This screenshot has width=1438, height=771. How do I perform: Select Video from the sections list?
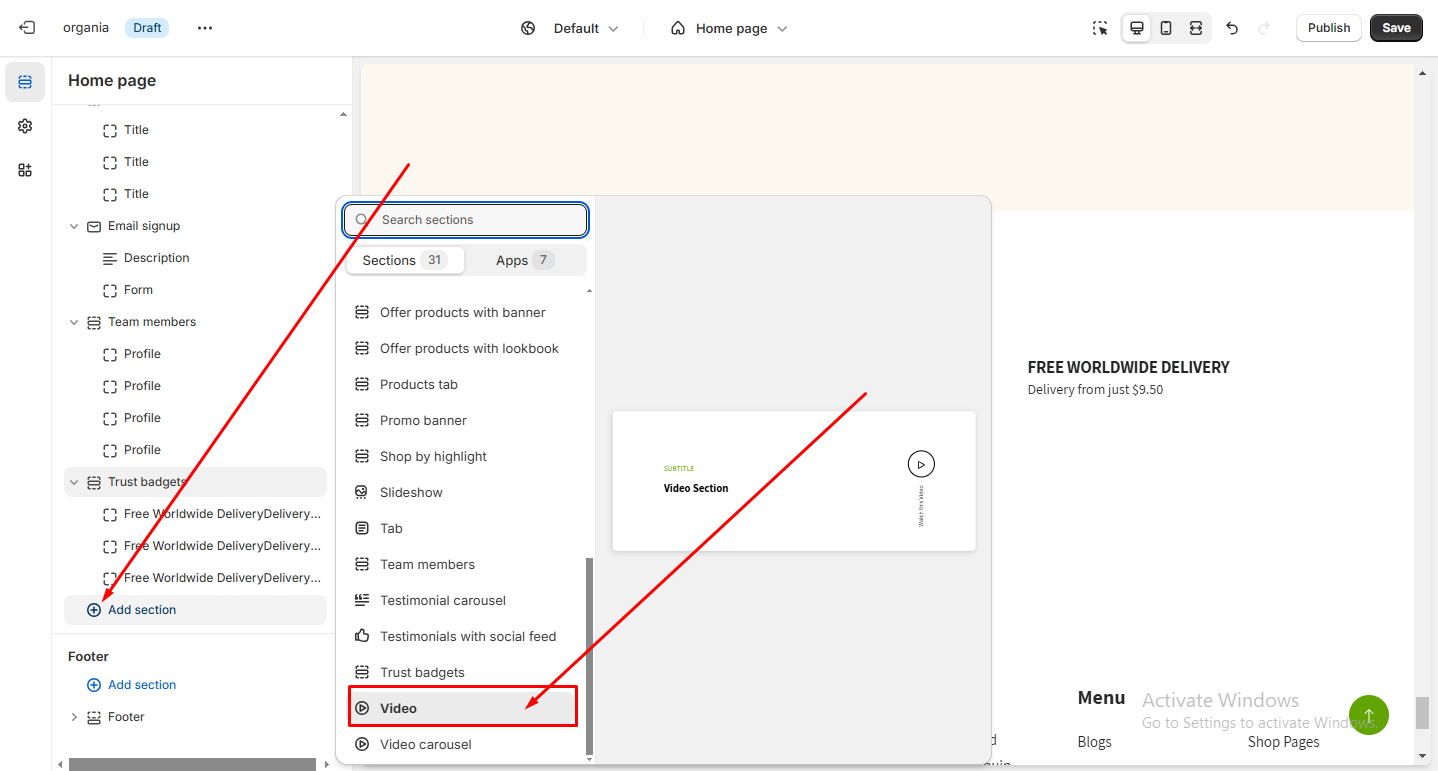coord(463,708)
